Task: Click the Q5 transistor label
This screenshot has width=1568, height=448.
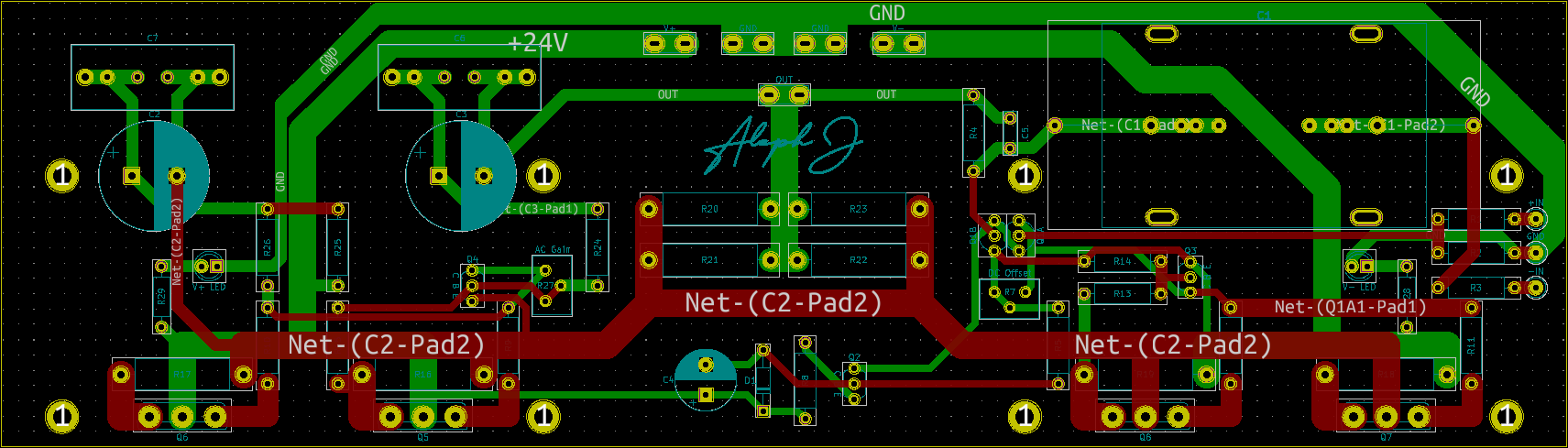Action: (422, 438)
